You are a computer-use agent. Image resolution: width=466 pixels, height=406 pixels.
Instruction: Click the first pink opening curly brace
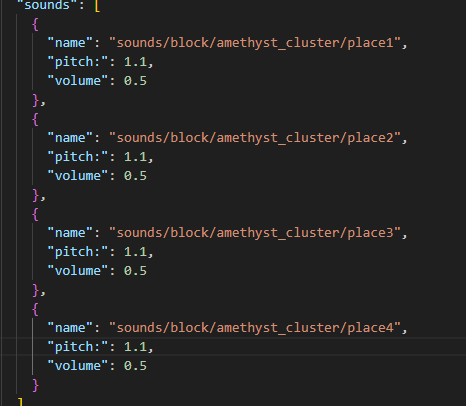coord(35,24)
